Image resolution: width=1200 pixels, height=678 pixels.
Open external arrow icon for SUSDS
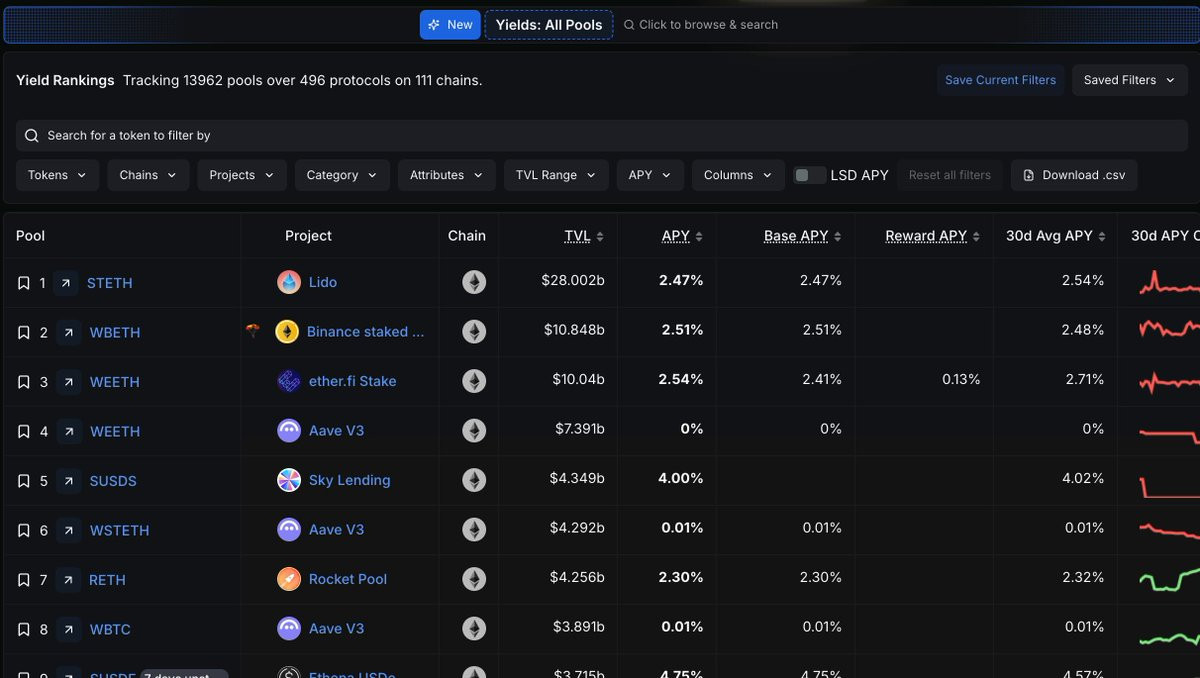pyautogui.click(x=69, y=481)
